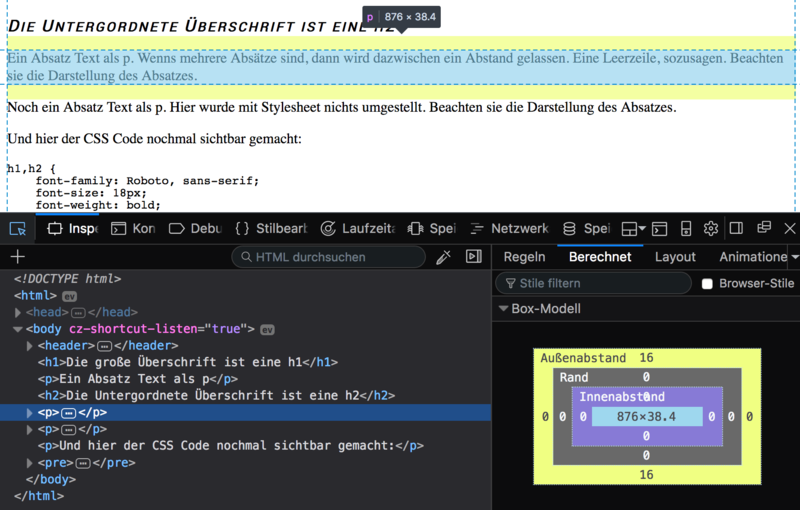
Task: Focus the HTML durchsuchen search field
Action: click(328, 257)
